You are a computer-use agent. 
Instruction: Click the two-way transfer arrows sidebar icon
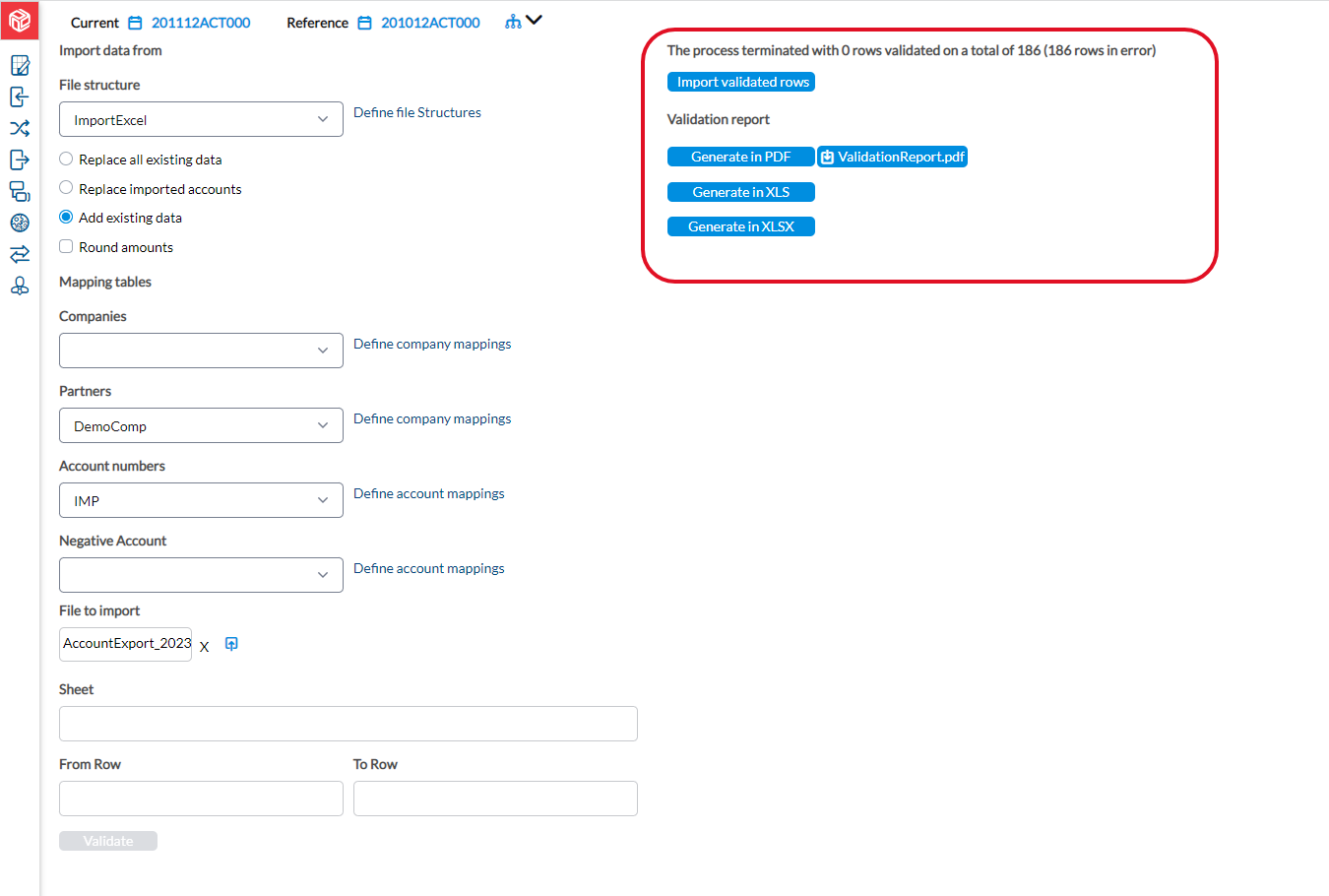click(x=20, y=254)
